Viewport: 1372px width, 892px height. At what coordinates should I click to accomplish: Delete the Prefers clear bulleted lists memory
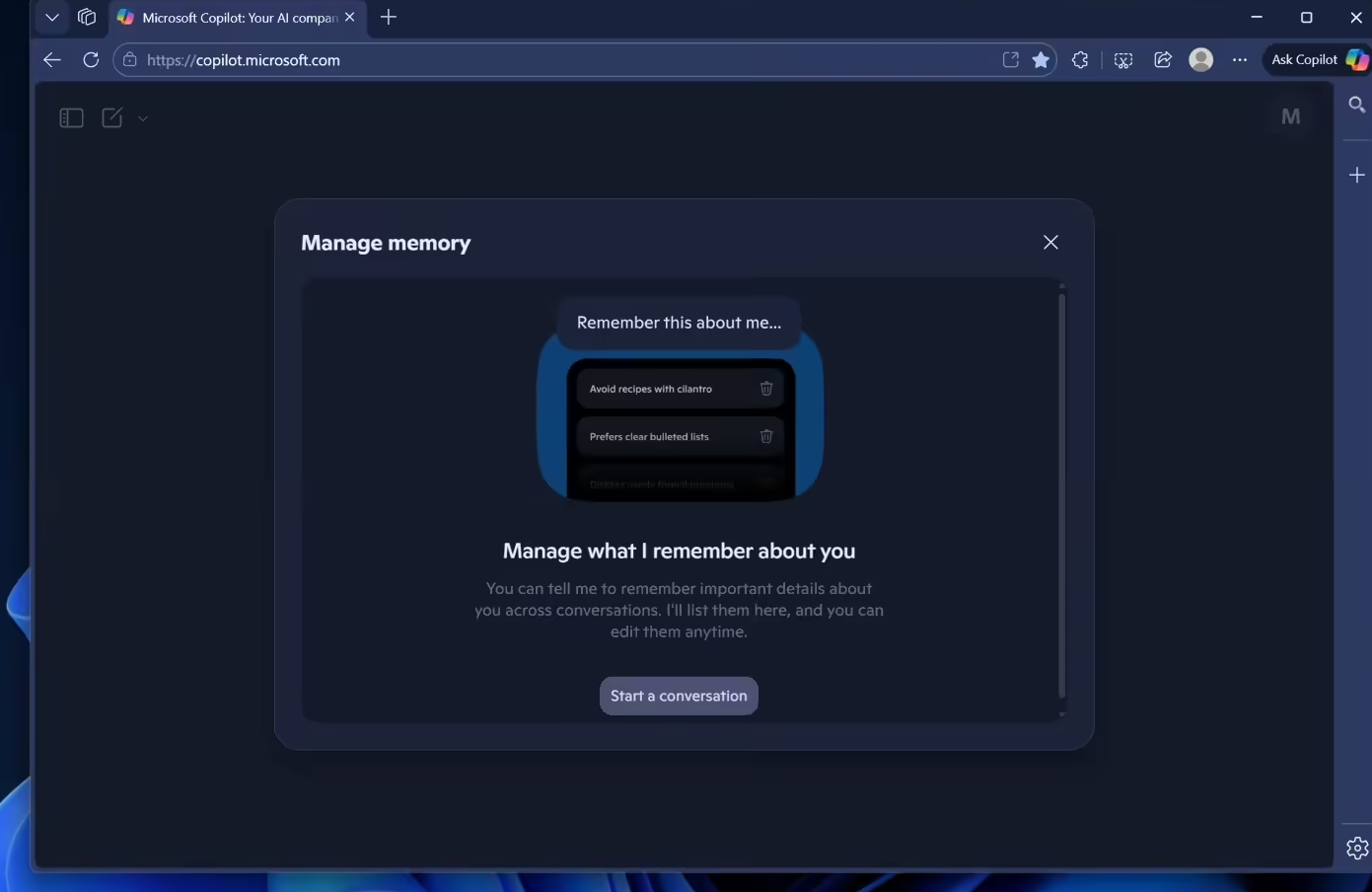pos(766,436)
